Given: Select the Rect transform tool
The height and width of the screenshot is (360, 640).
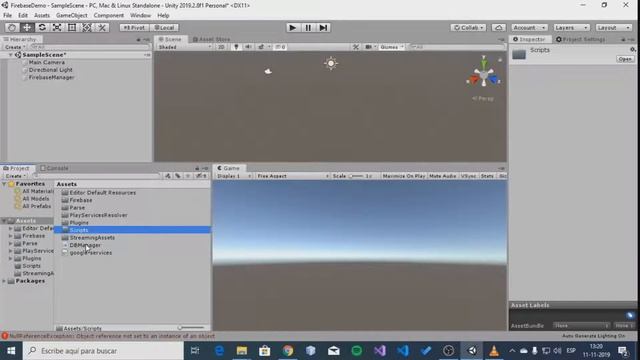Looking at the screenshot, I should tap(72, 27).
